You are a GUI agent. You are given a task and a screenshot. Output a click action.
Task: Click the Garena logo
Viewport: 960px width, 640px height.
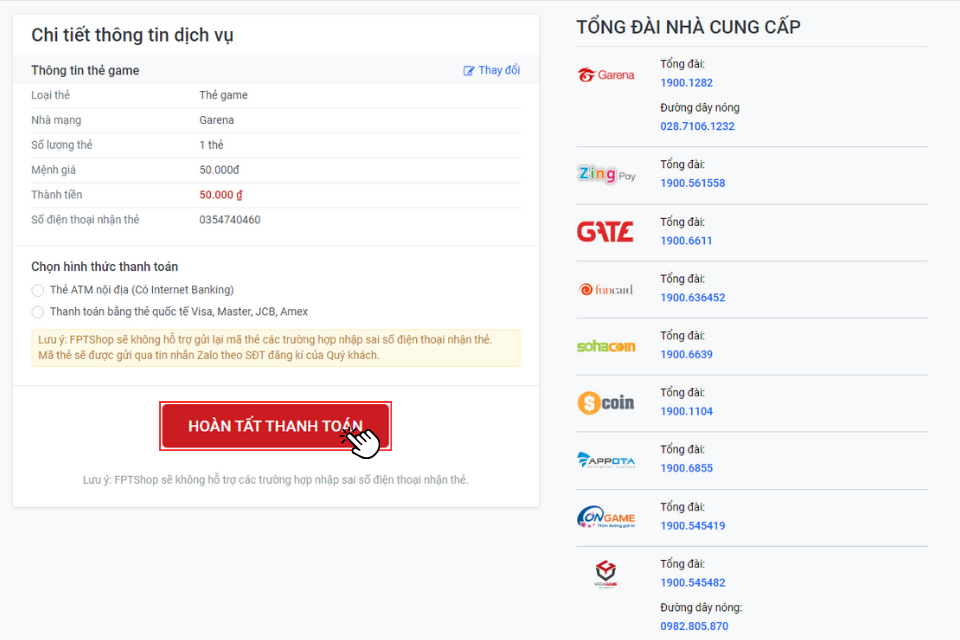pos(606,75)
